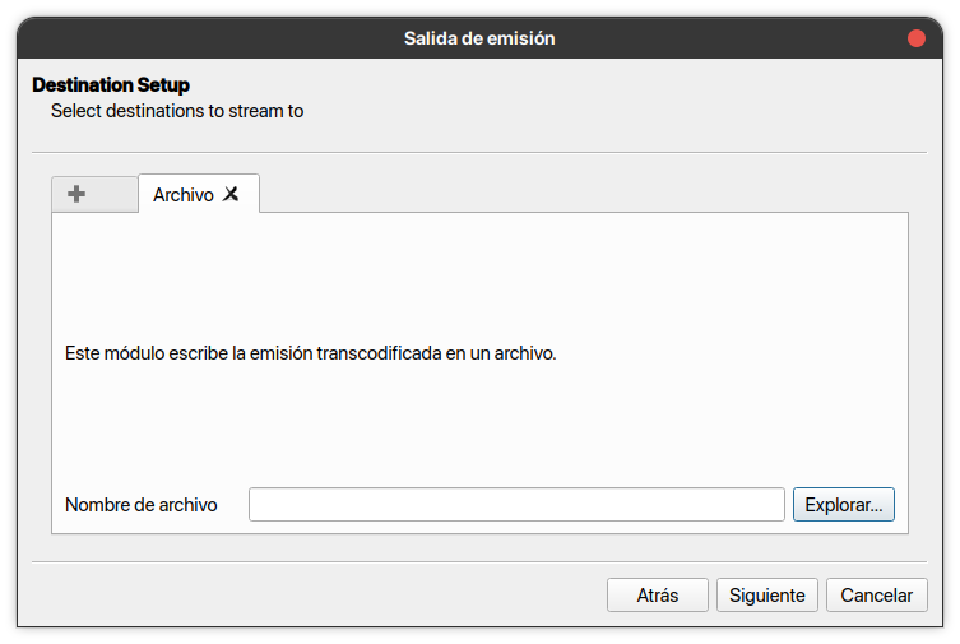Click the red window close button

[916, 39]
